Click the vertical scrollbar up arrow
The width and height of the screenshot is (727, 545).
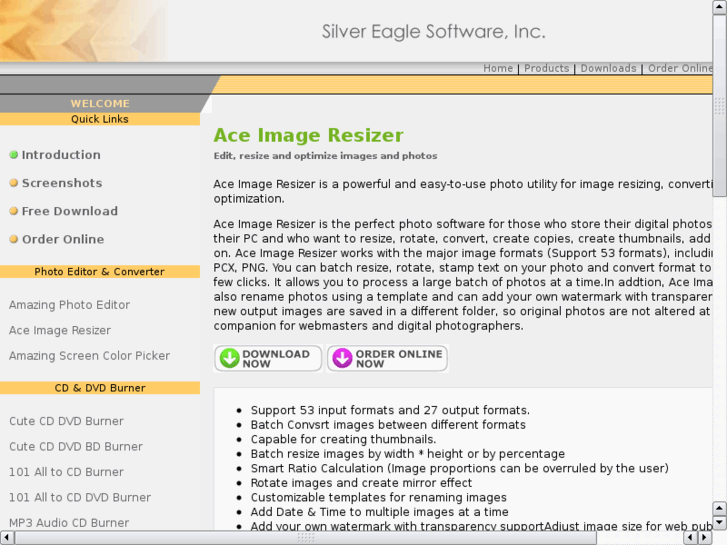[719, 6]
